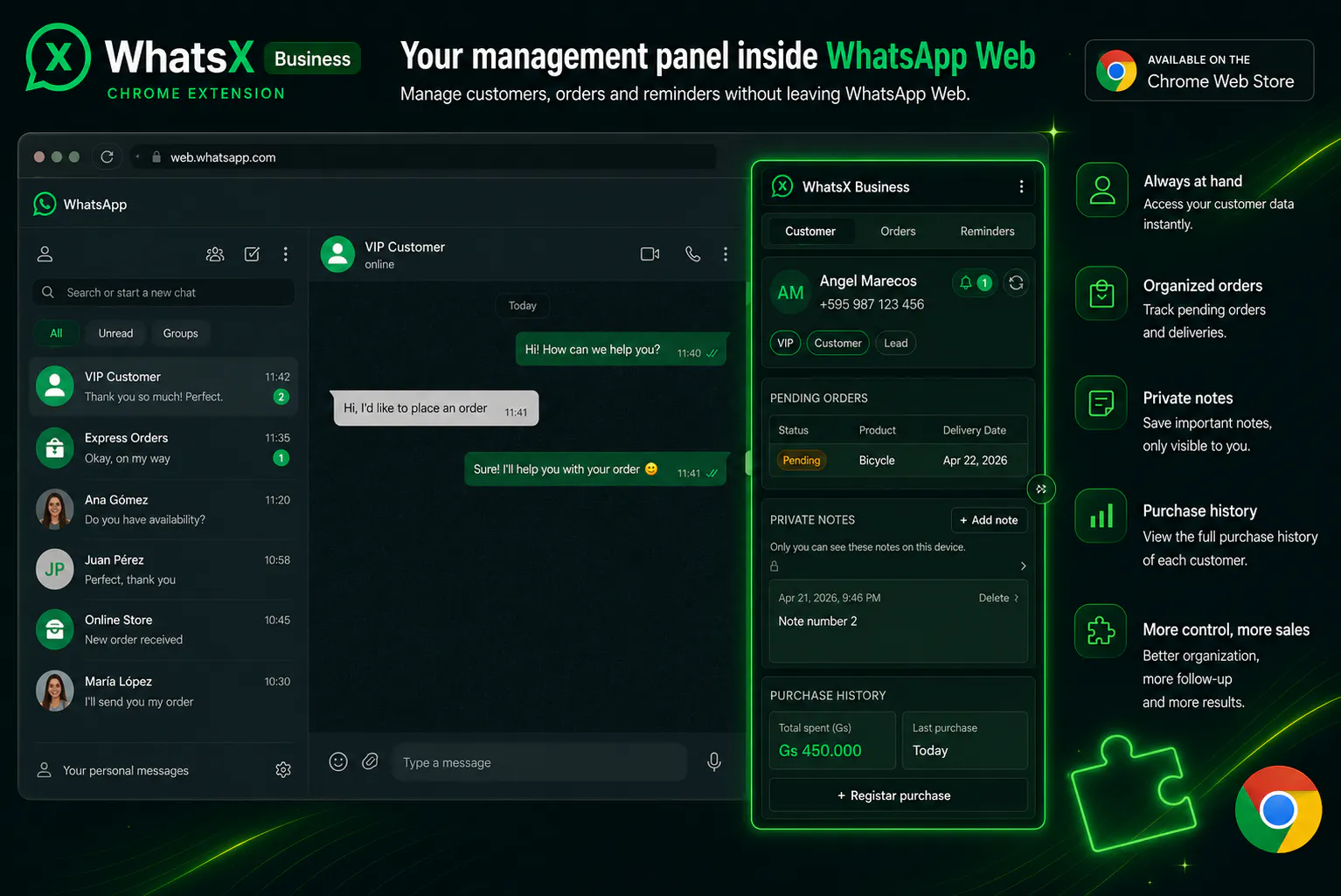
Task: Select the All chats filter
Action: tap(56, 334)
